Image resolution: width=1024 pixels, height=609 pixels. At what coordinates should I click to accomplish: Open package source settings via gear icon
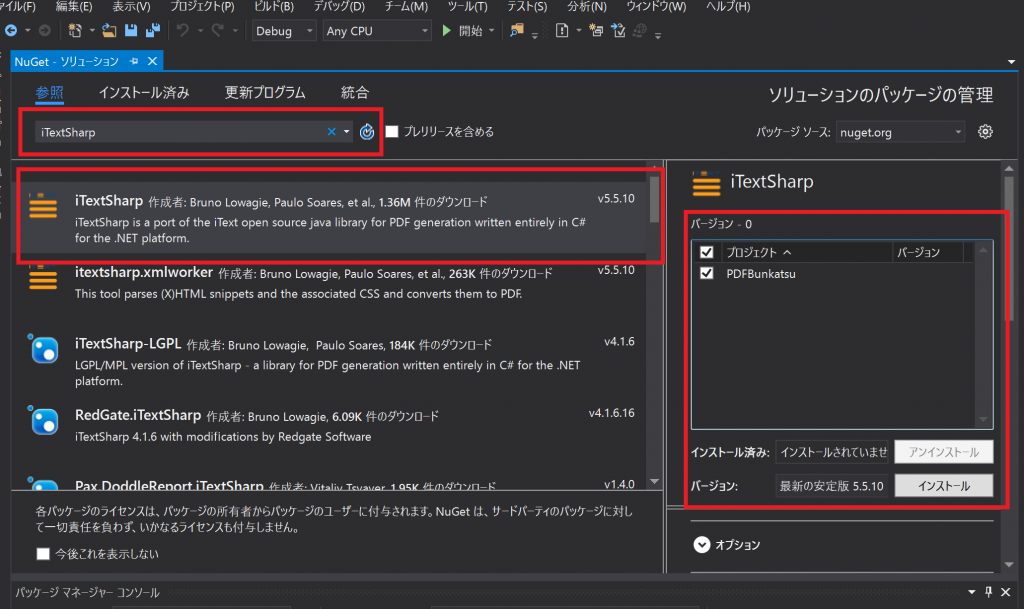(x=985, y=131)
